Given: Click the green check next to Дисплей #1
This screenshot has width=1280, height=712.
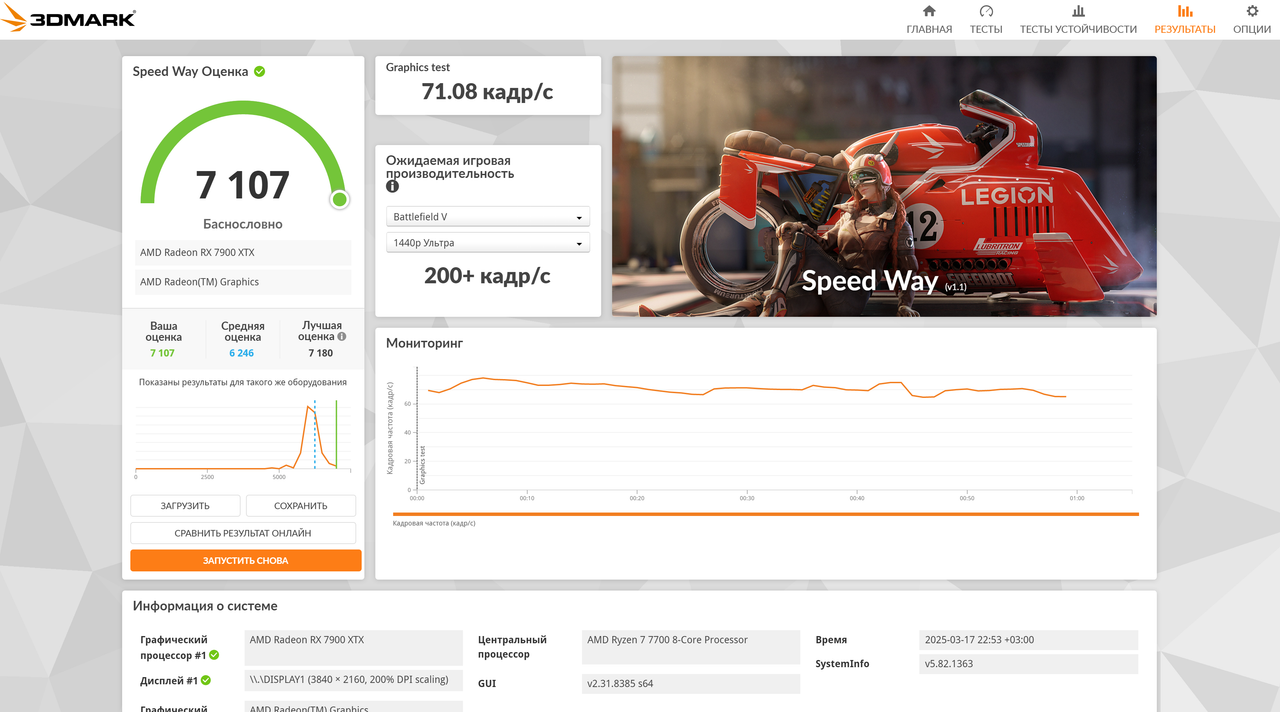Looking at the screenshot, I should click(x=206, y=680).
